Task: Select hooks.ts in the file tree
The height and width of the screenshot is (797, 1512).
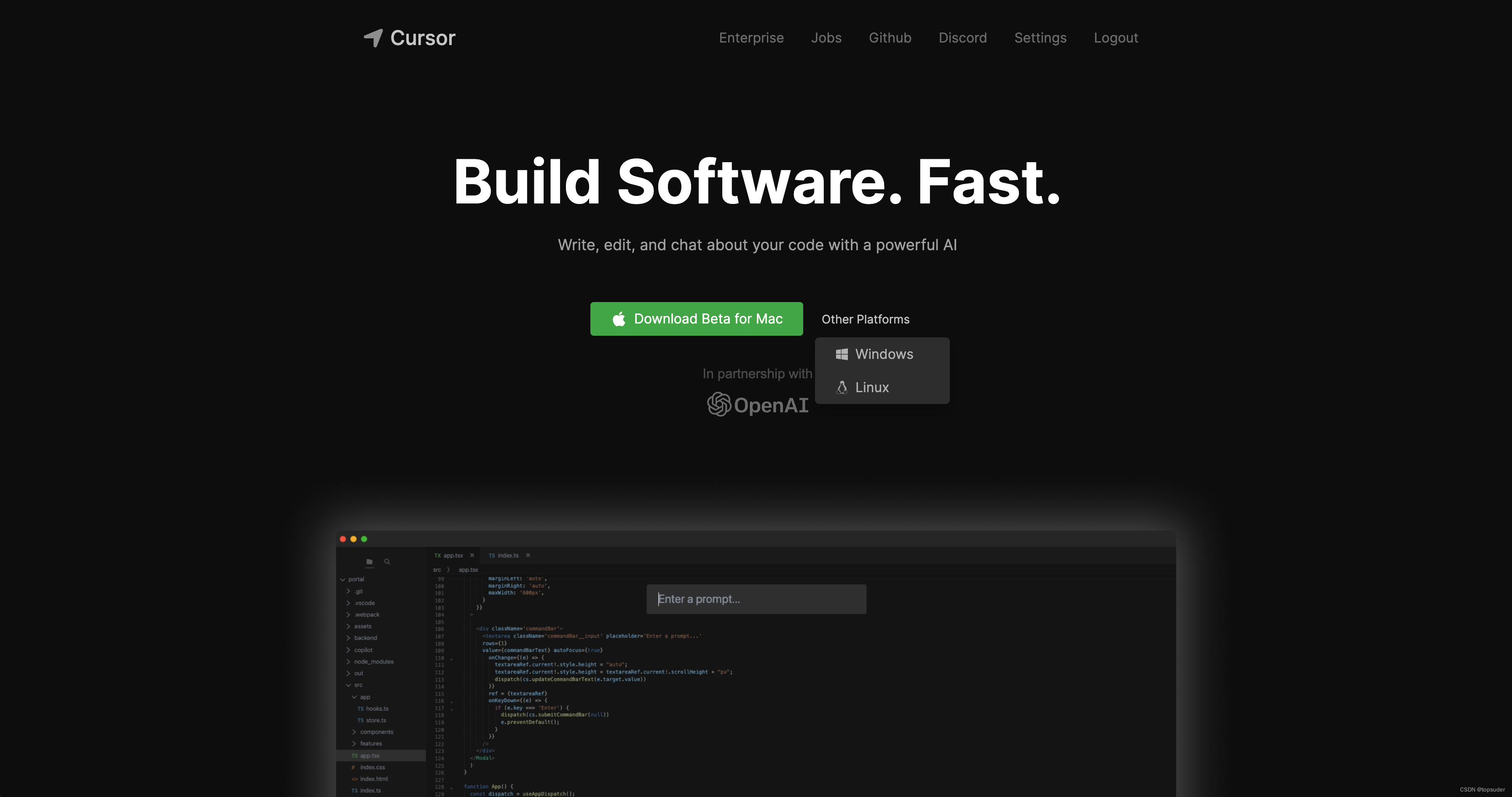Action: (x=376, y=709)
